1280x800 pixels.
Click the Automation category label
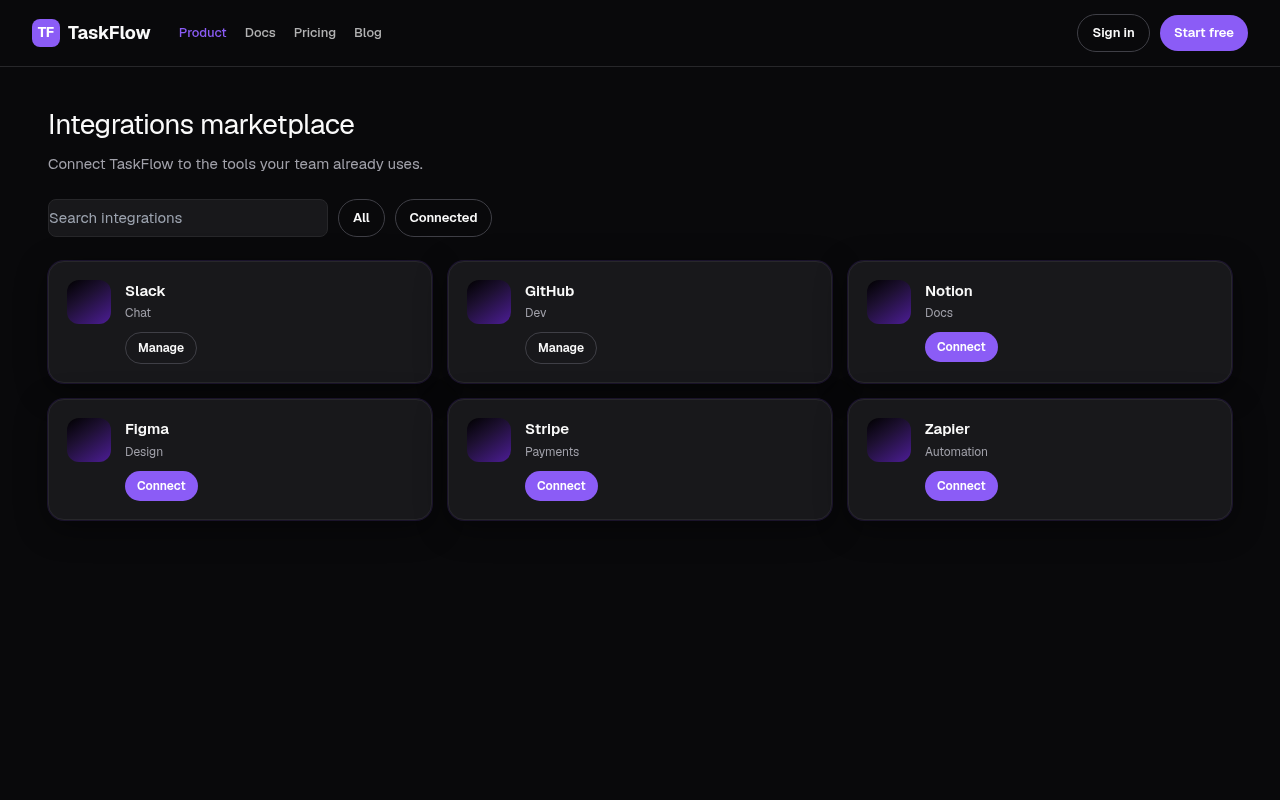click(956, 452)
